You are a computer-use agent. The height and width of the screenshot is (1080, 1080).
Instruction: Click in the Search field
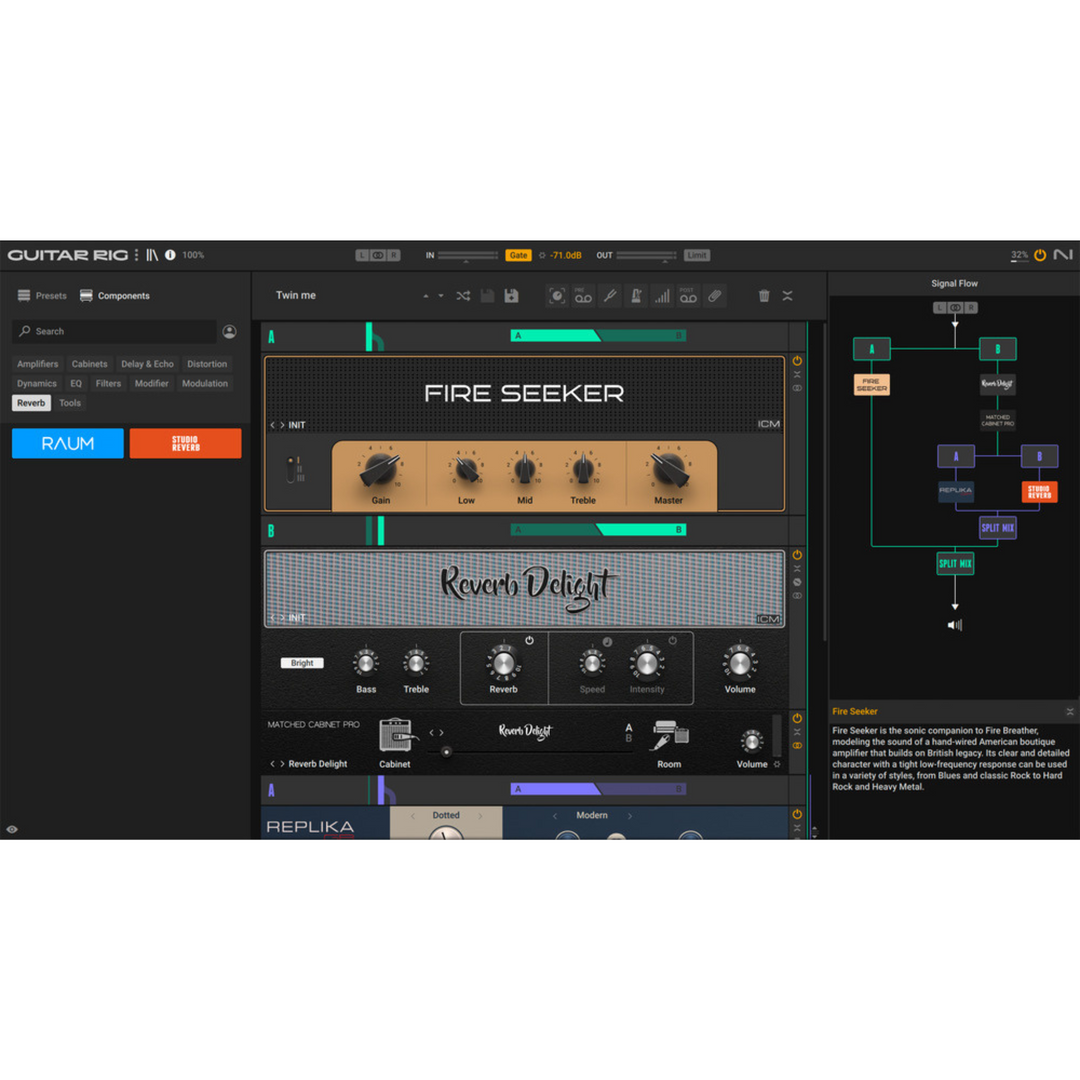tap(114, 332)
